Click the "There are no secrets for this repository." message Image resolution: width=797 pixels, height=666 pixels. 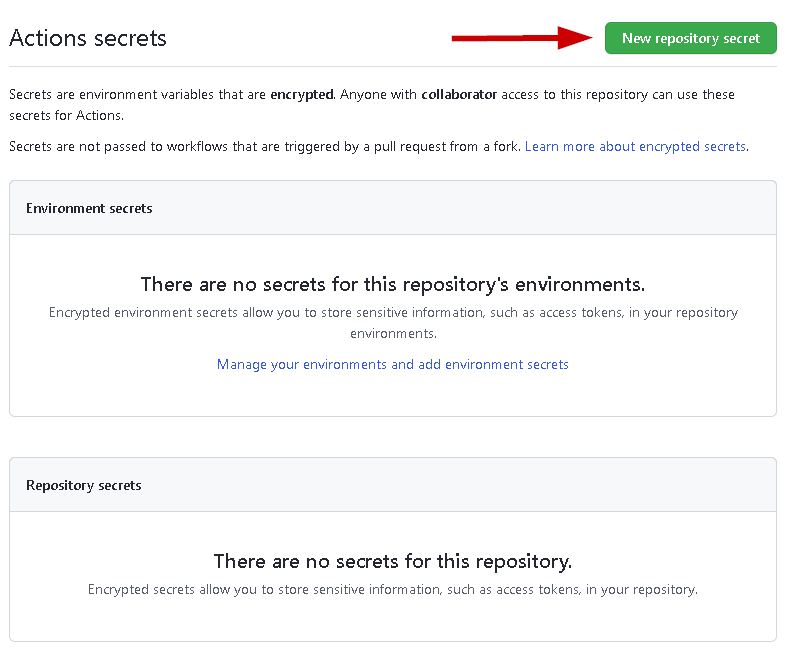(x=392, y=561)
